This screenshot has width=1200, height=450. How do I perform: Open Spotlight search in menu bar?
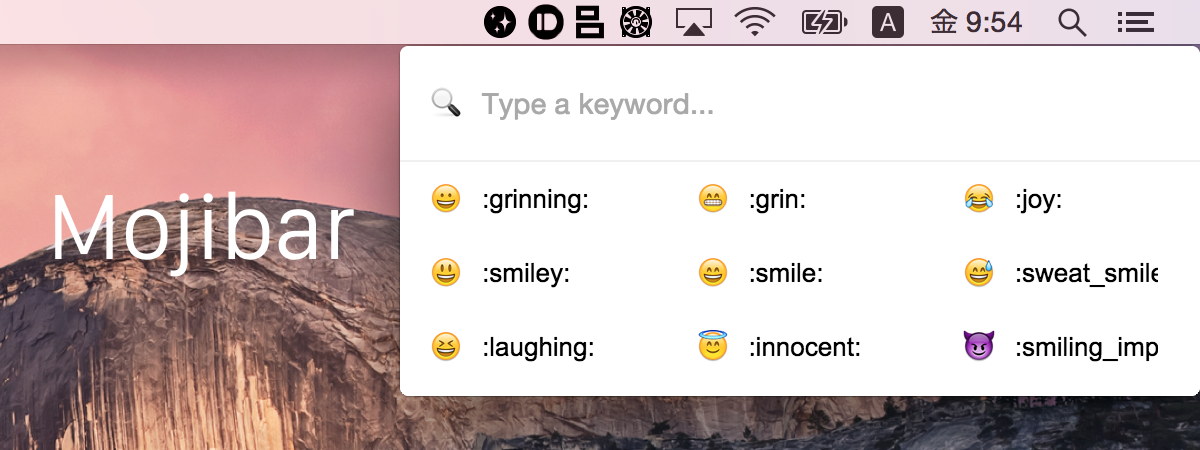click(1072, 22)
